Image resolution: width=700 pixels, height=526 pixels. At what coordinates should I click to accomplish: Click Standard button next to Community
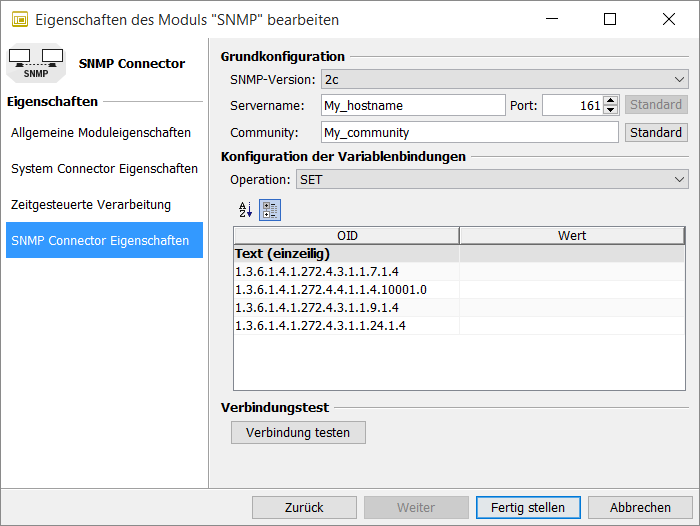(x=656, y=132)
